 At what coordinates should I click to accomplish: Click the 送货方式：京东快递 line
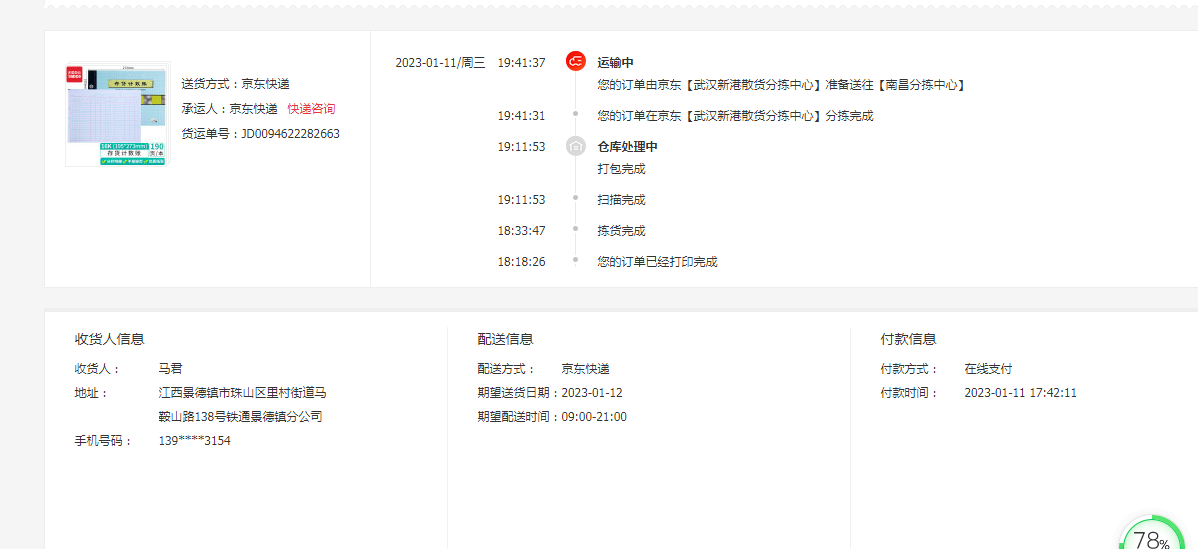tap(235, 84)
